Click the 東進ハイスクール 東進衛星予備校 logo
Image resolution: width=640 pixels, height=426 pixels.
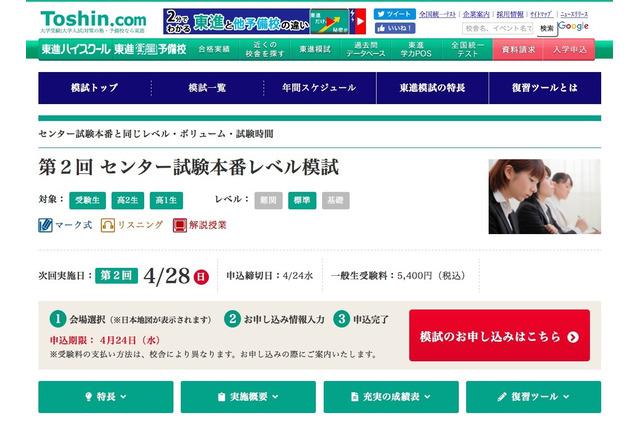pyautogui.click(x=114, y=49)
